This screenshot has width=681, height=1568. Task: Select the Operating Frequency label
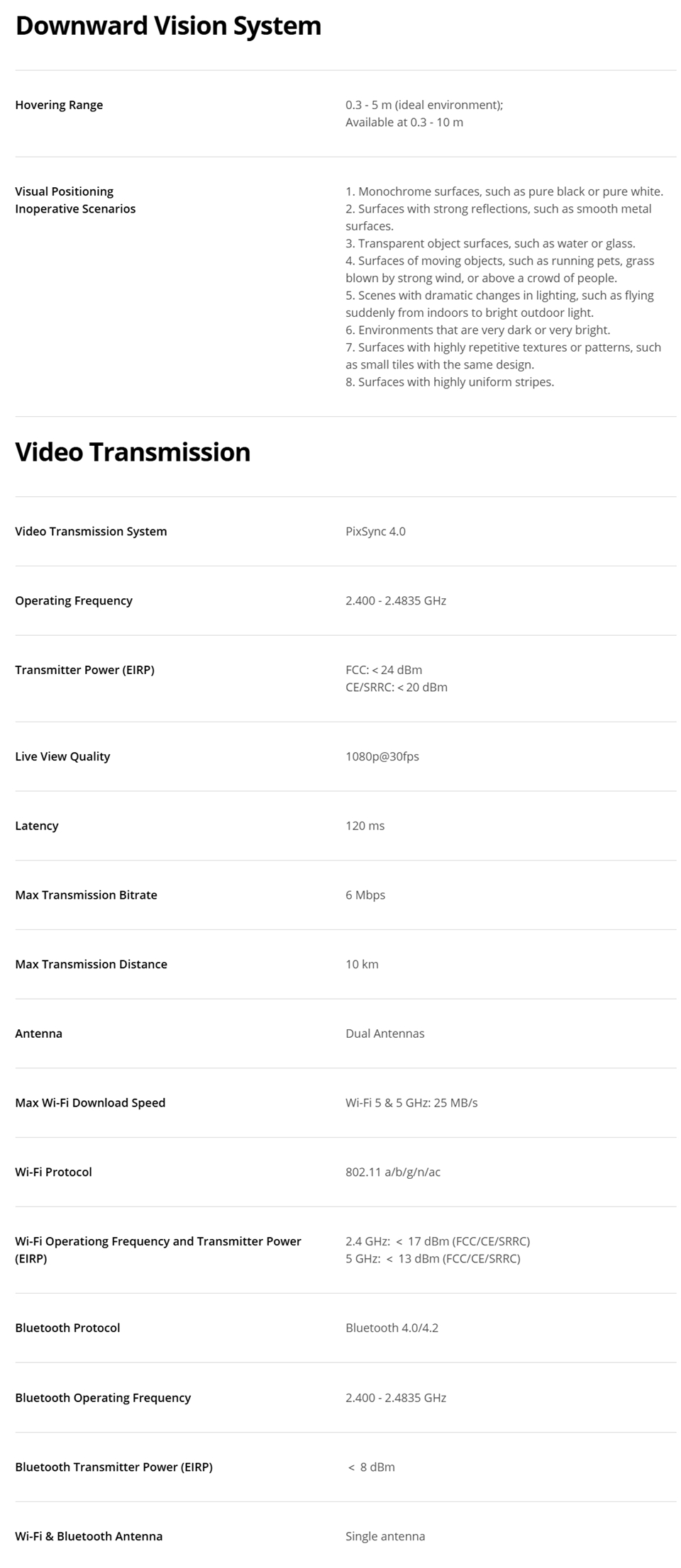click(x=74, y=600)
